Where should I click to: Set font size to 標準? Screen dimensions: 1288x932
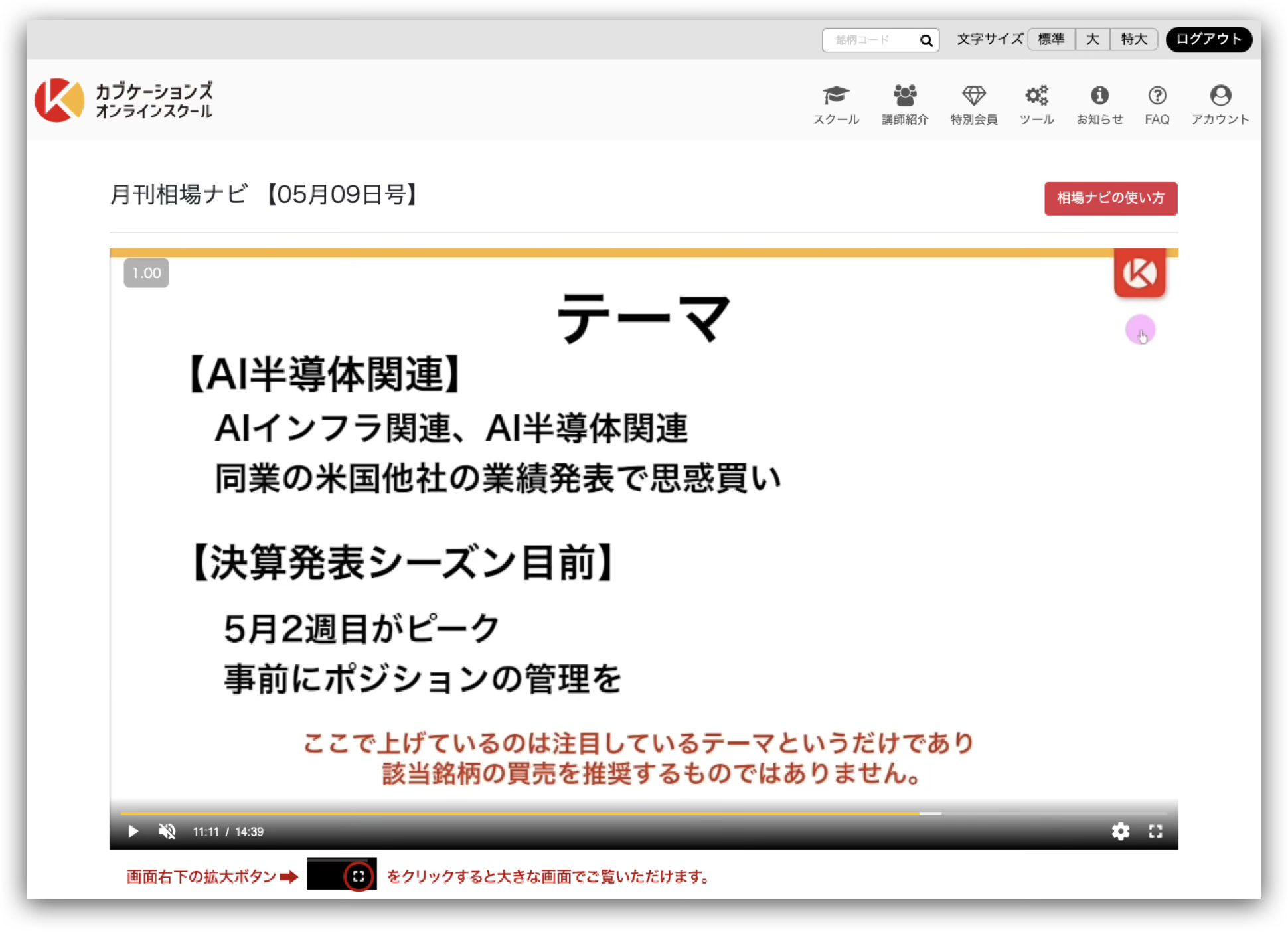pos(1051,39)
